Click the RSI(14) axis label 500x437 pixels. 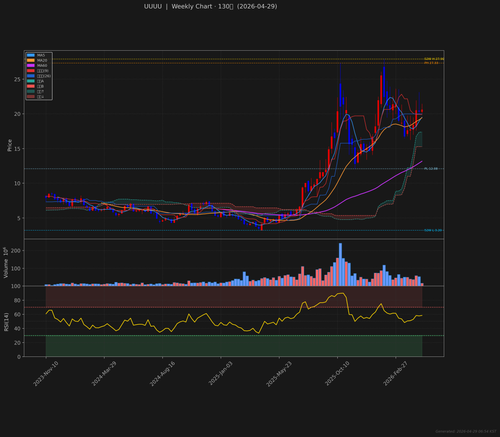coord(6,322)
